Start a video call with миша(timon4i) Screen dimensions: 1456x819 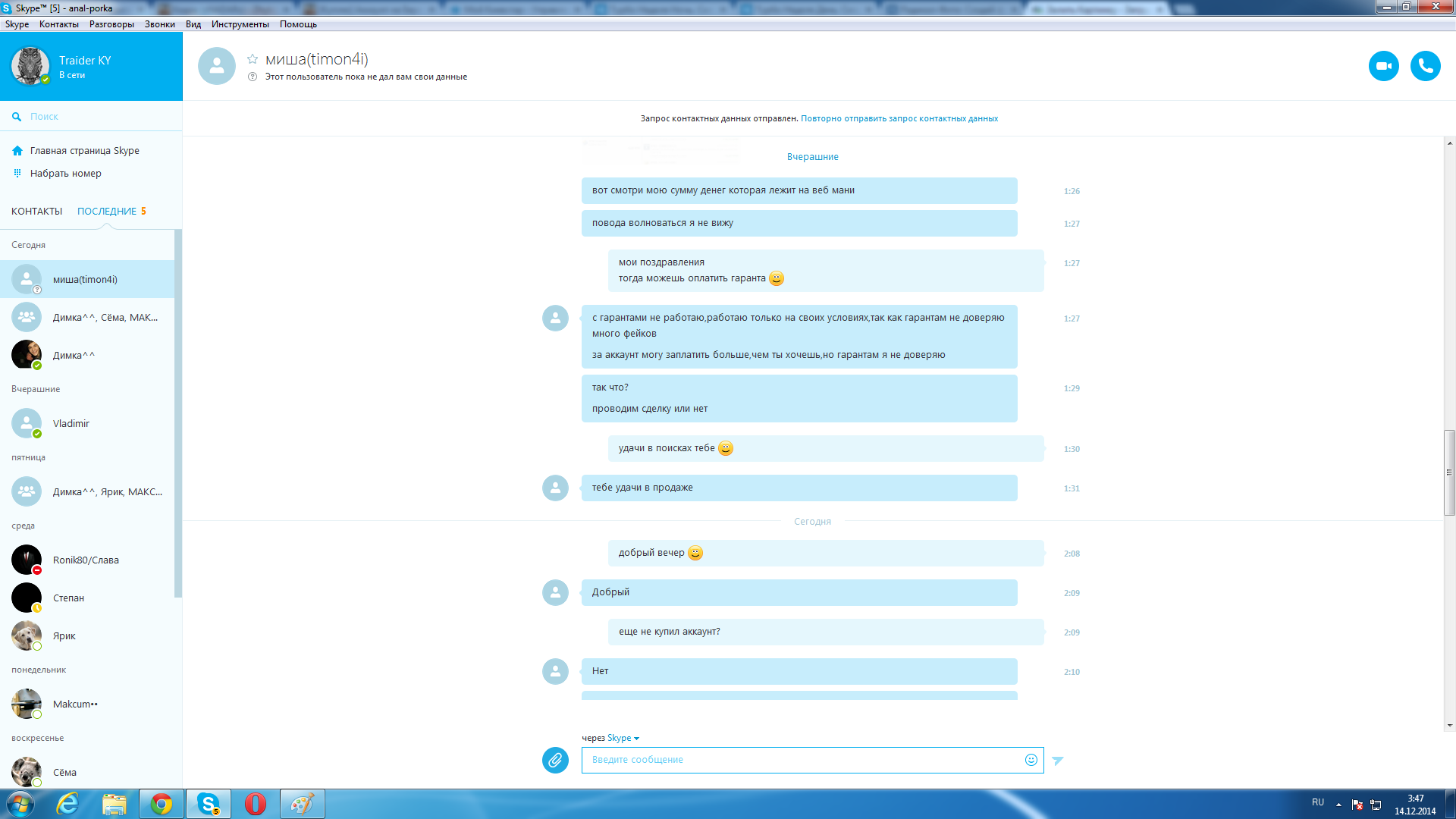[1383, 66]
